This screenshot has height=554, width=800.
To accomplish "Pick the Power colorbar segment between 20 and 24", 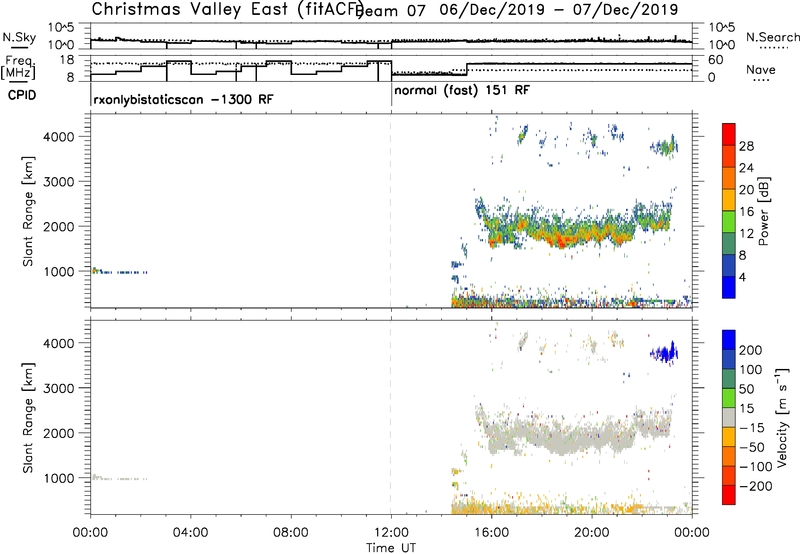I will click(729, 178).
